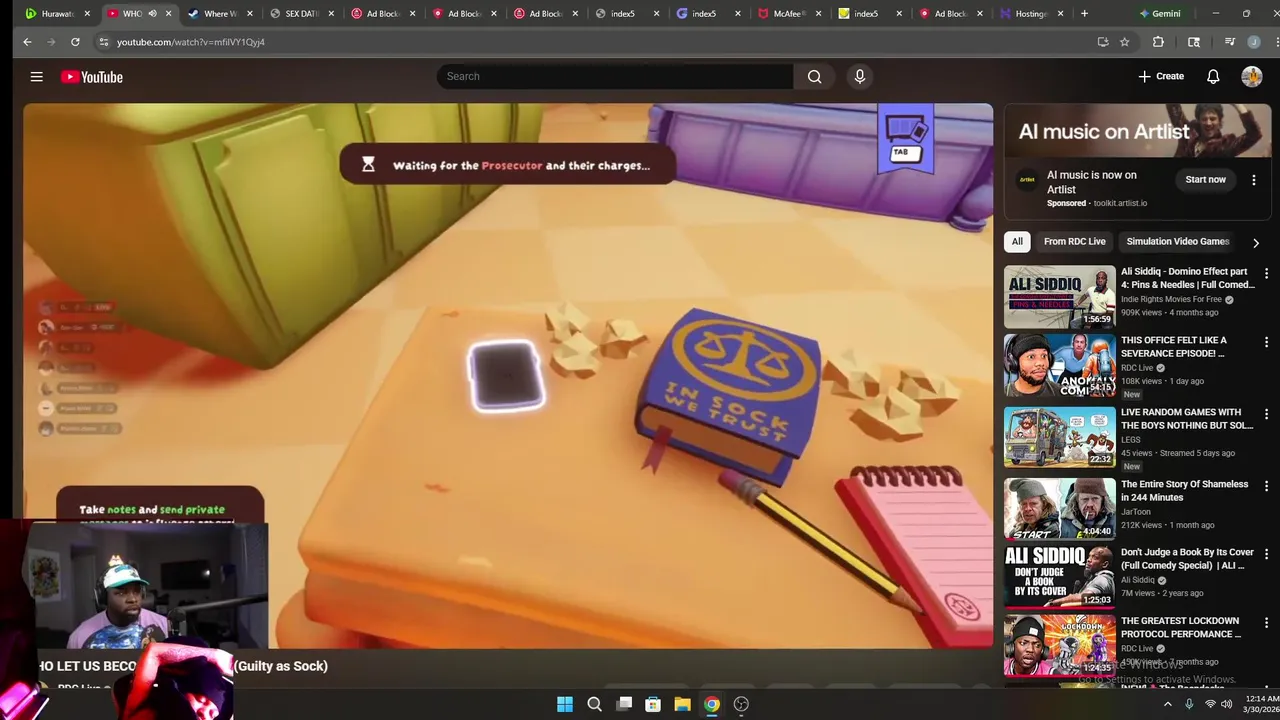The image size is (1280, 720).
Task: Open the YouTube guide hamburger menu
Action: [x=36, y=76]
